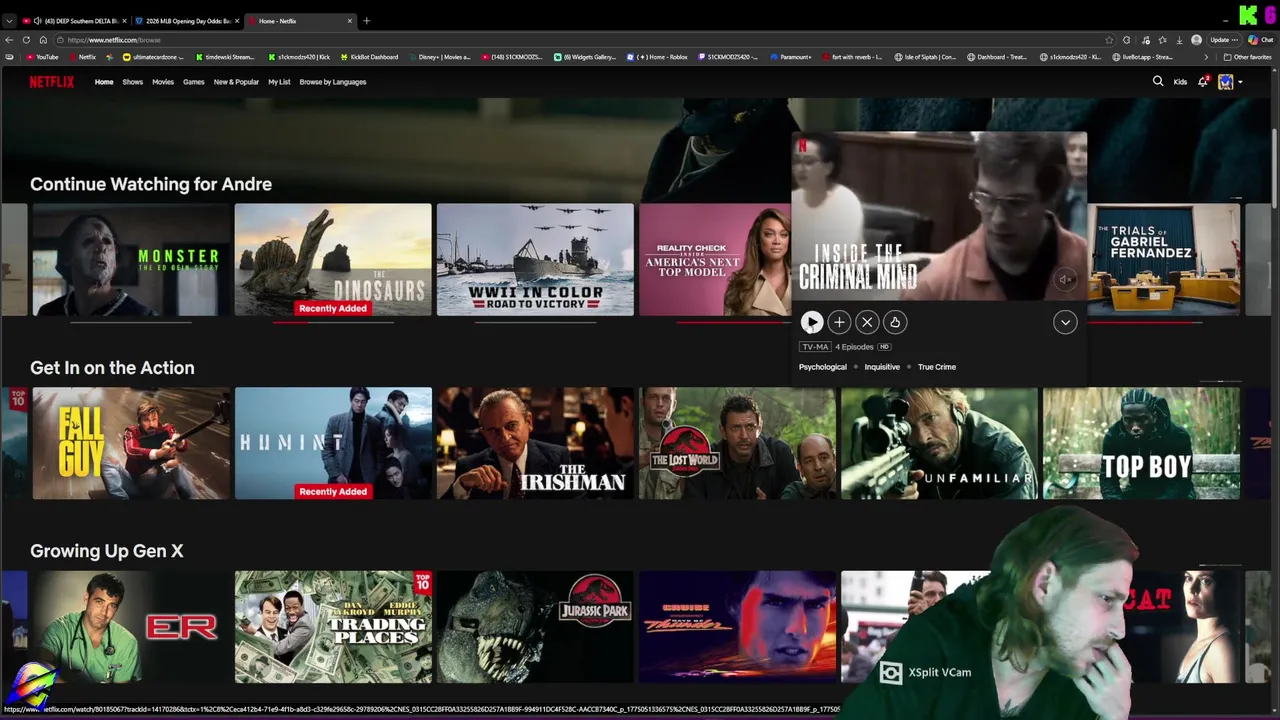Click Continue Watching for Andre heading
Viewport: 1280px width, 720px height.
(x=151, y=184)
